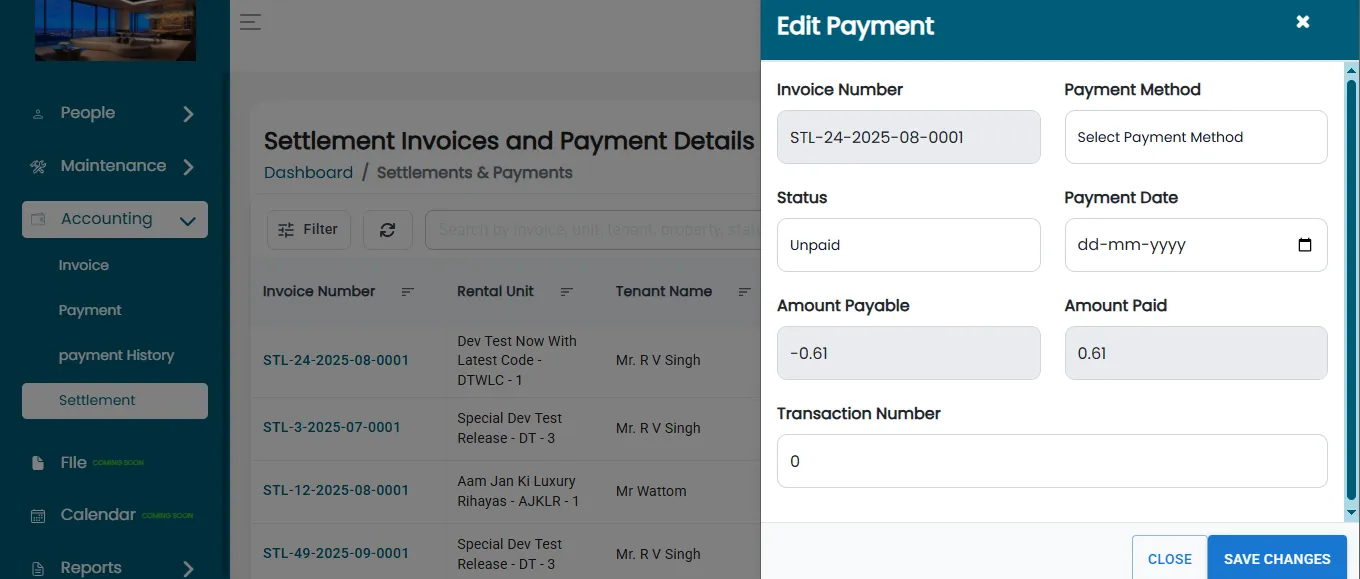
Task: Click the hamburger menu icon
Action: click(250, 22)
